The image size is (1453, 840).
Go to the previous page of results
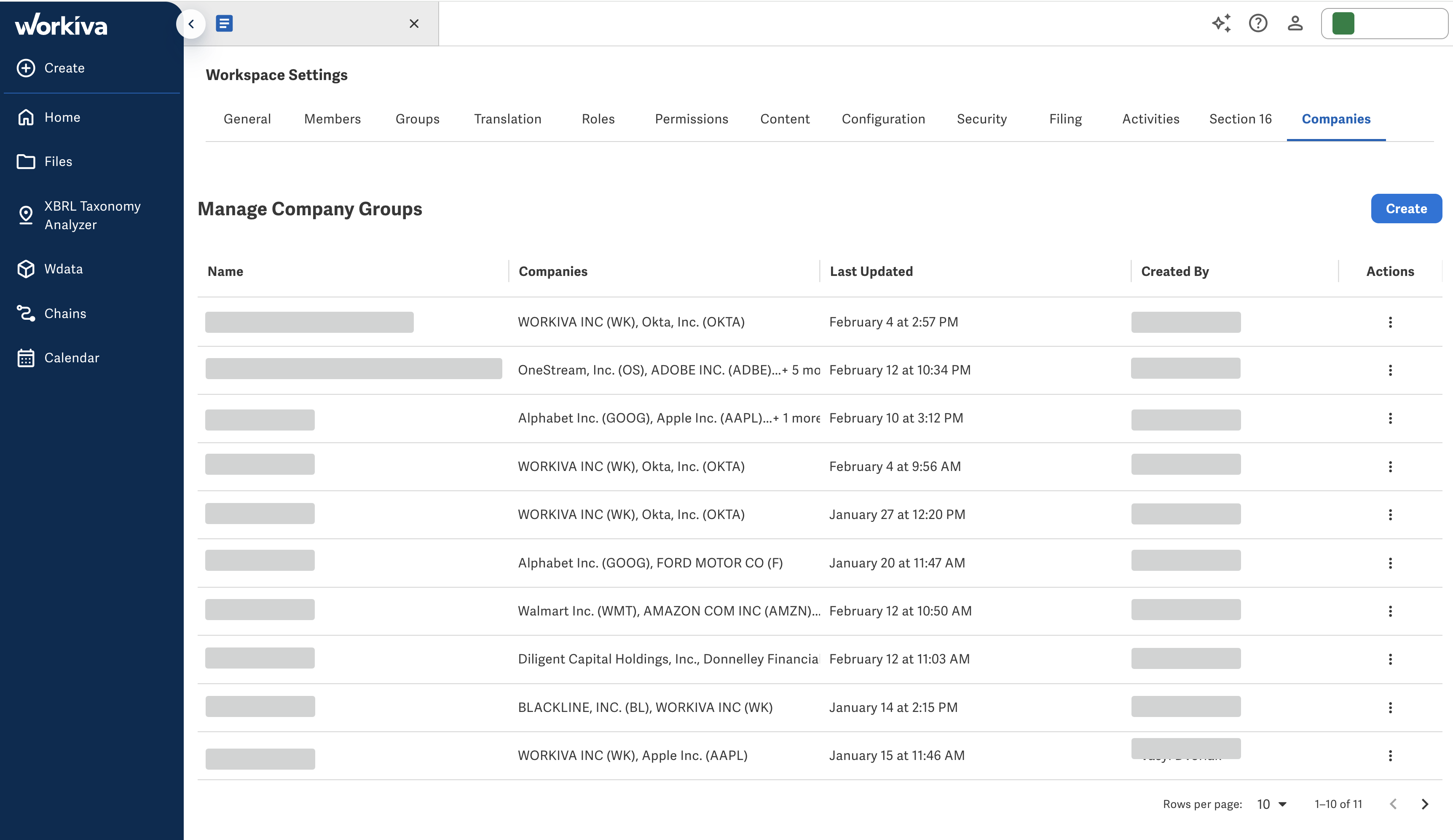point(1393,804)
